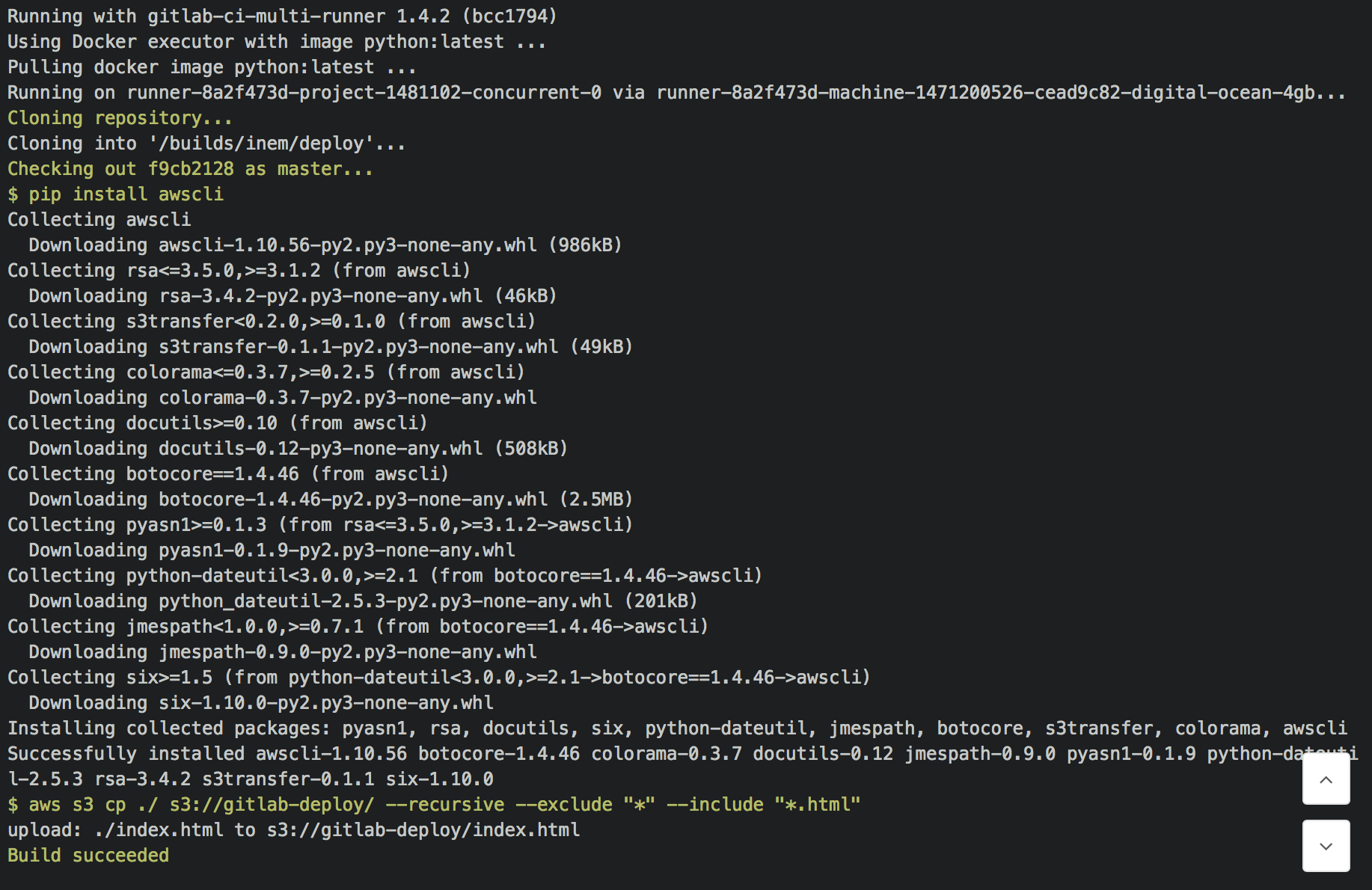Viewport: 1372px width, 890px height.
Task: Click the '$ pip install awscli' command line
Action: pyautogui.click(x=115, y=194)
